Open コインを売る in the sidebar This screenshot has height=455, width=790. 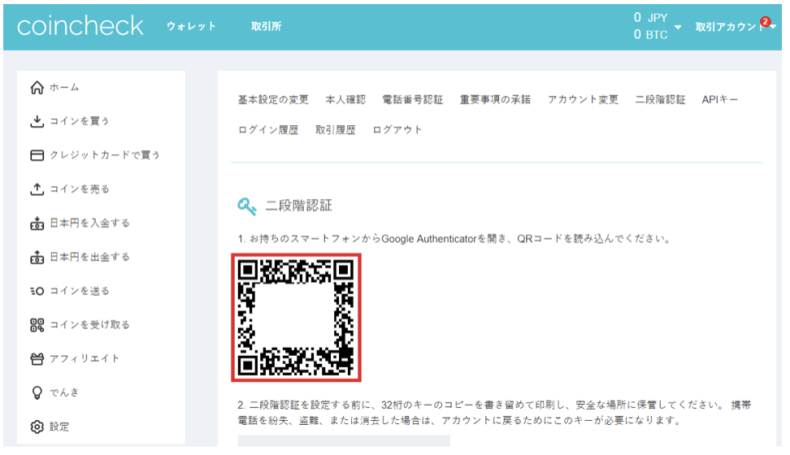point(79,189)
